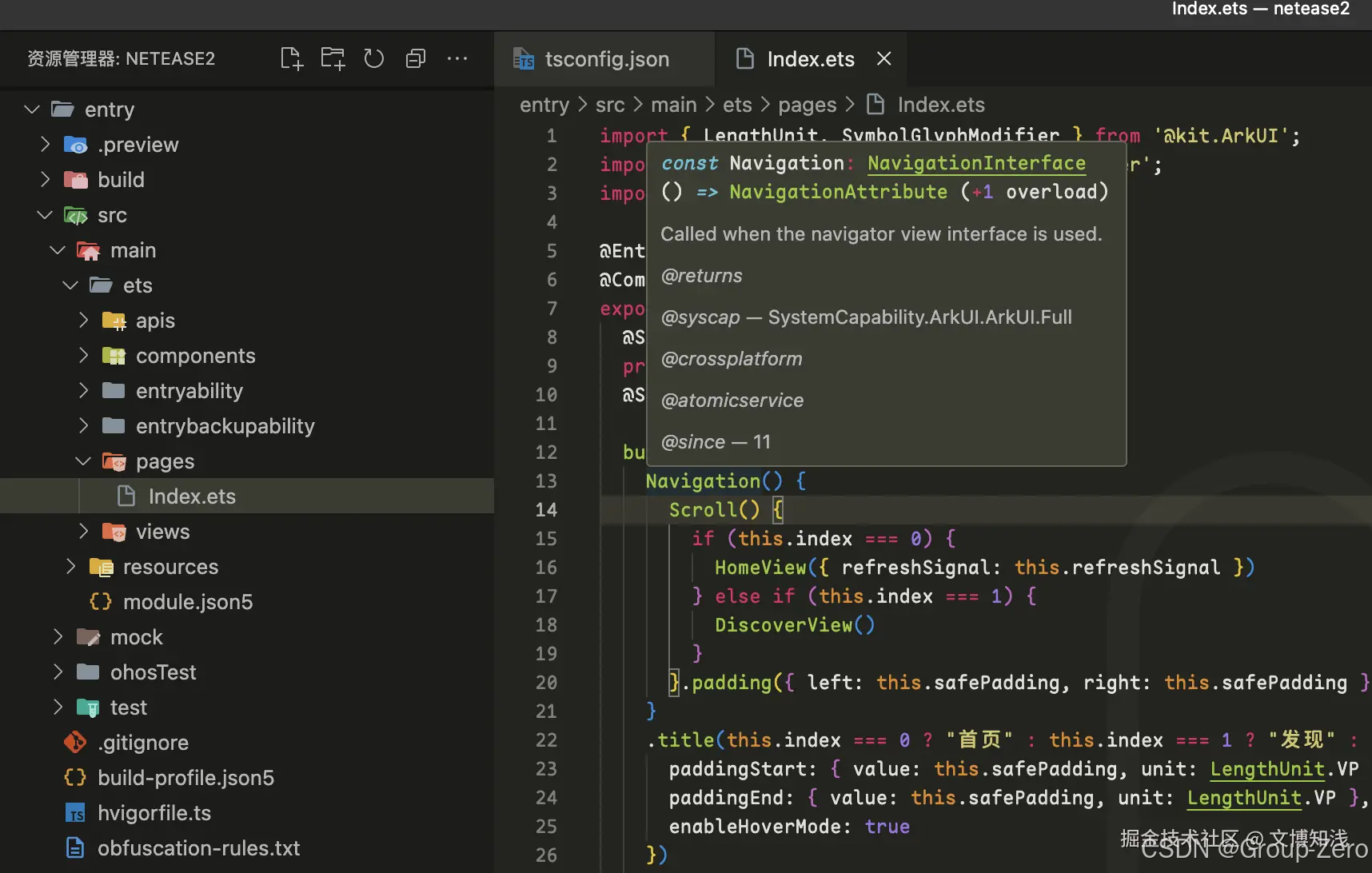1372x873 pixels.
Task: Click the New File icon in explorer header
Action: coord(292,58)
